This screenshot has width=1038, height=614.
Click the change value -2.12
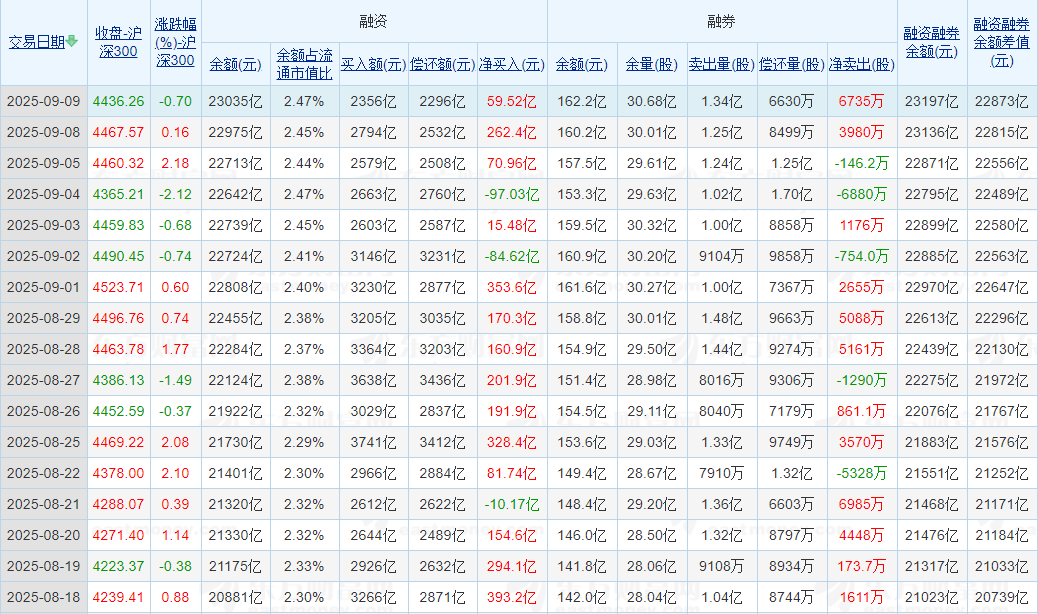click(x=175, y=195)
